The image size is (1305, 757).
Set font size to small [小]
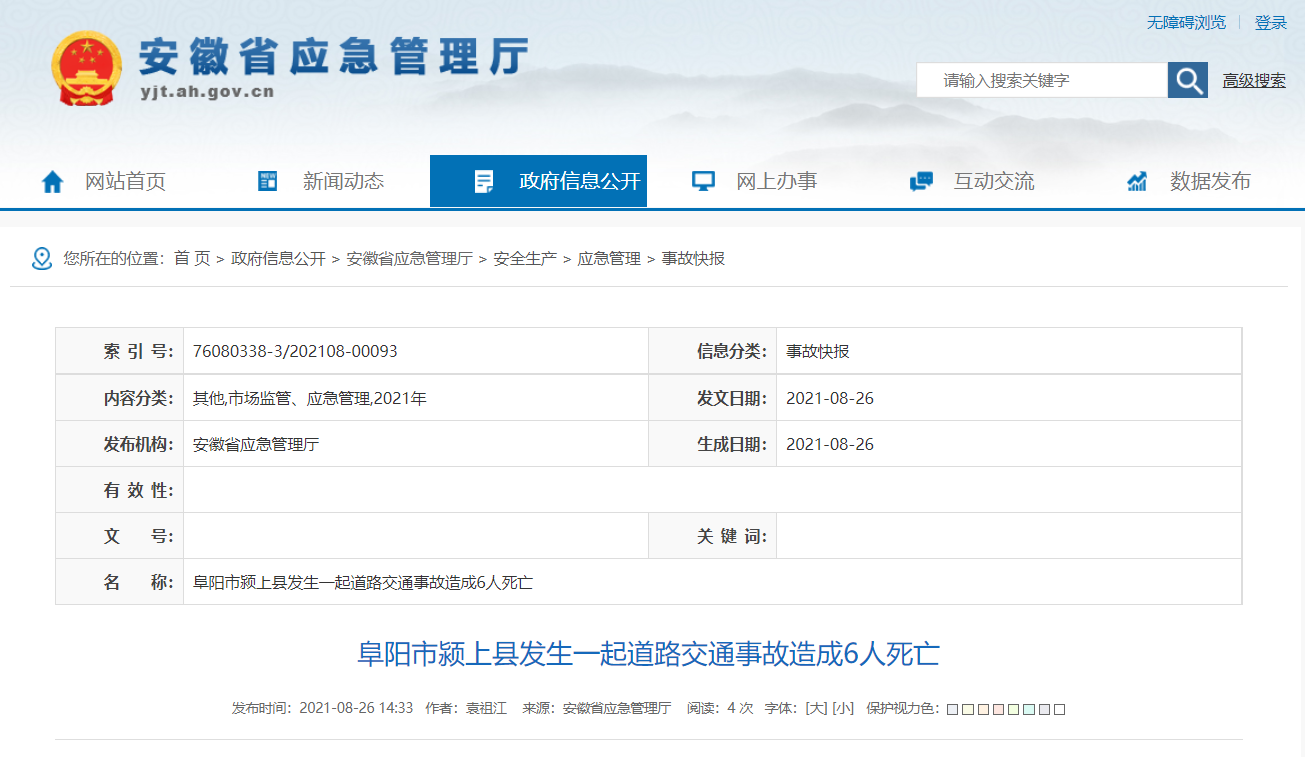[843, 708]
